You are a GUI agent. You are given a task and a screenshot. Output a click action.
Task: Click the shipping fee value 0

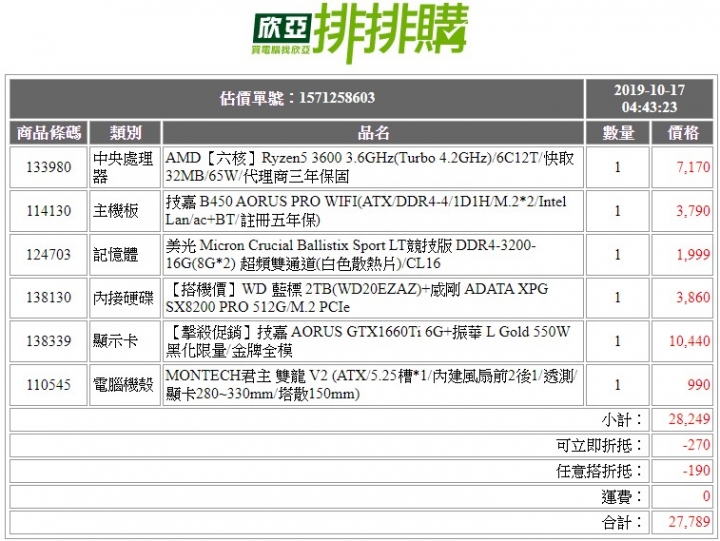(x=707, y=496)
